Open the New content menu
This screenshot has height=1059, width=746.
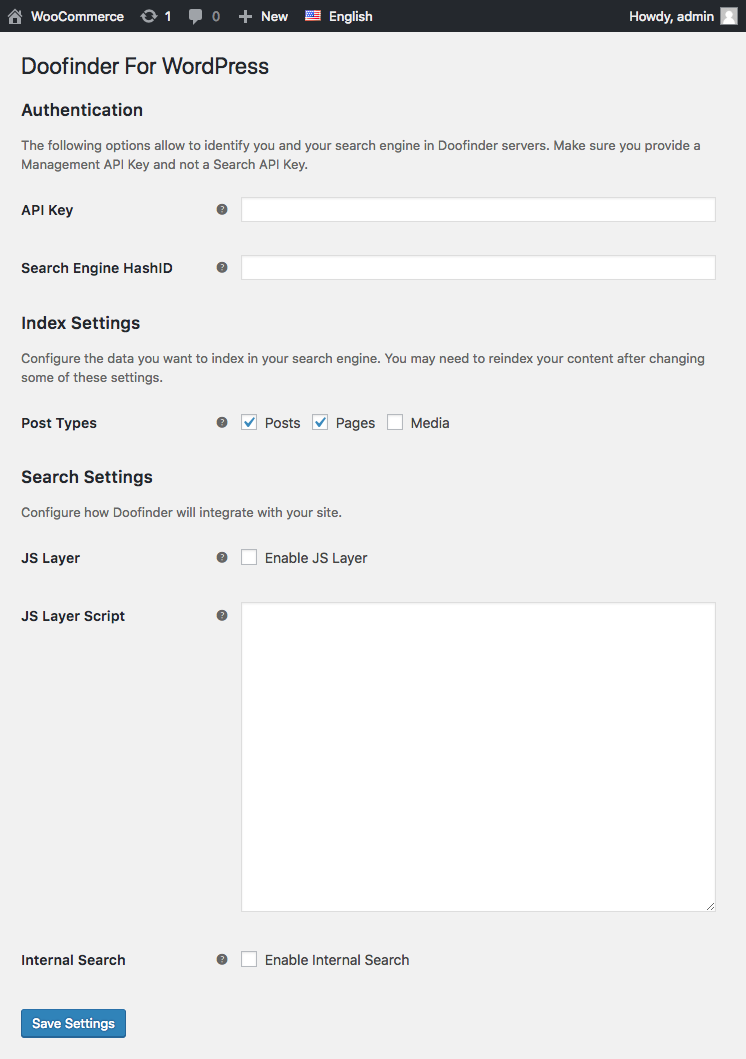[263, 16]
